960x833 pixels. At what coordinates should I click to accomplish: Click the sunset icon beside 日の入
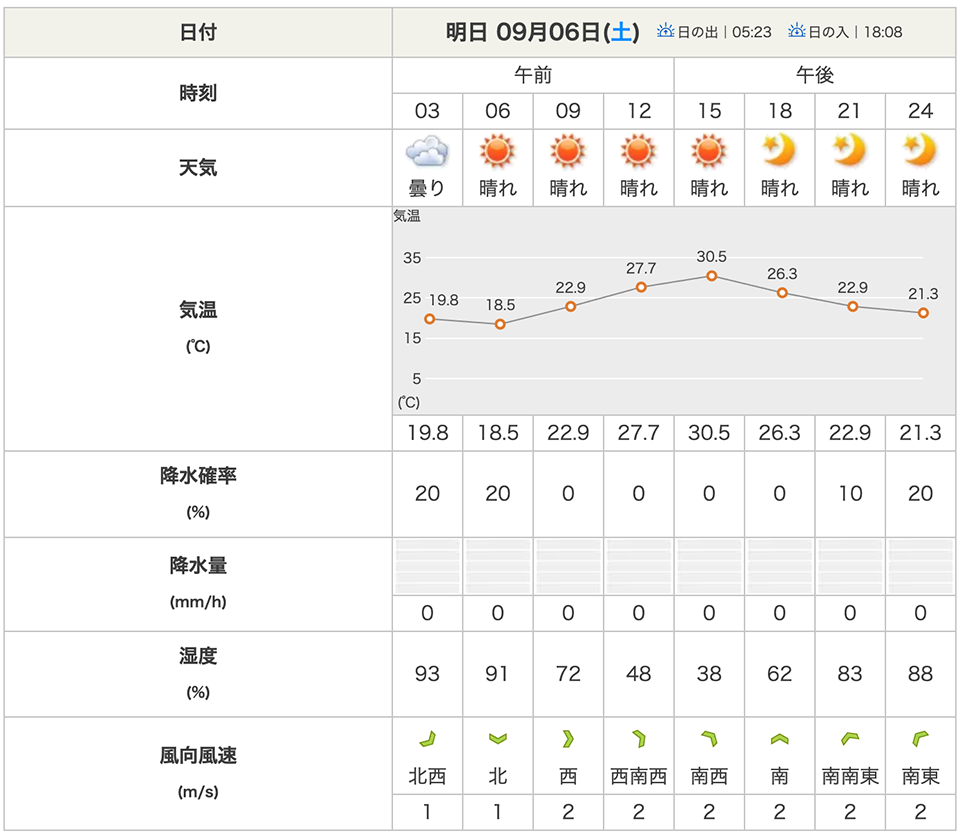click(x=797, y=31)
